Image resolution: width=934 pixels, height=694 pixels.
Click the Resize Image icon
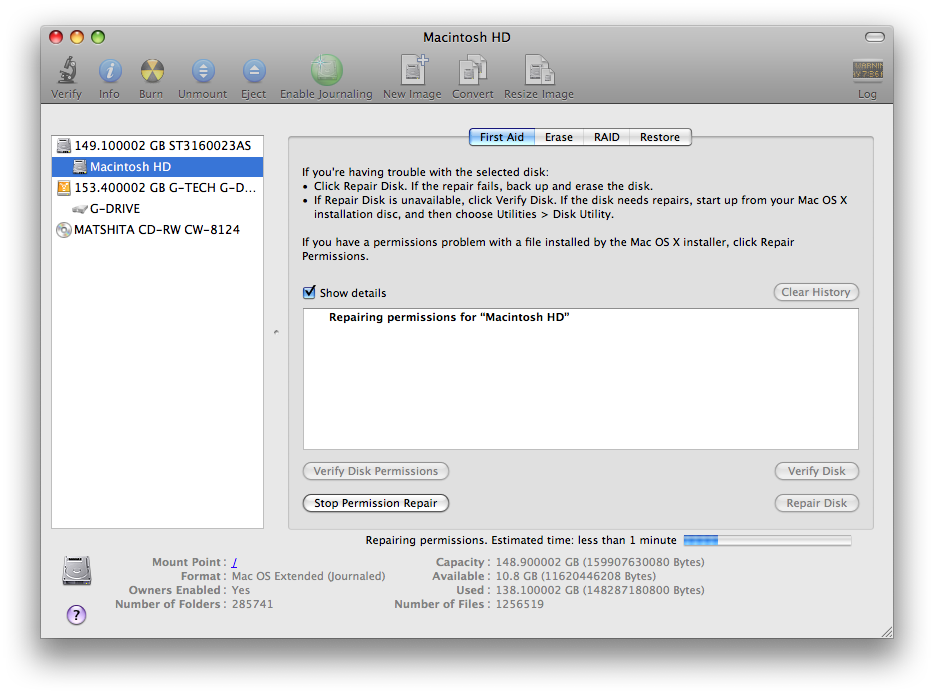pos(539,70)
